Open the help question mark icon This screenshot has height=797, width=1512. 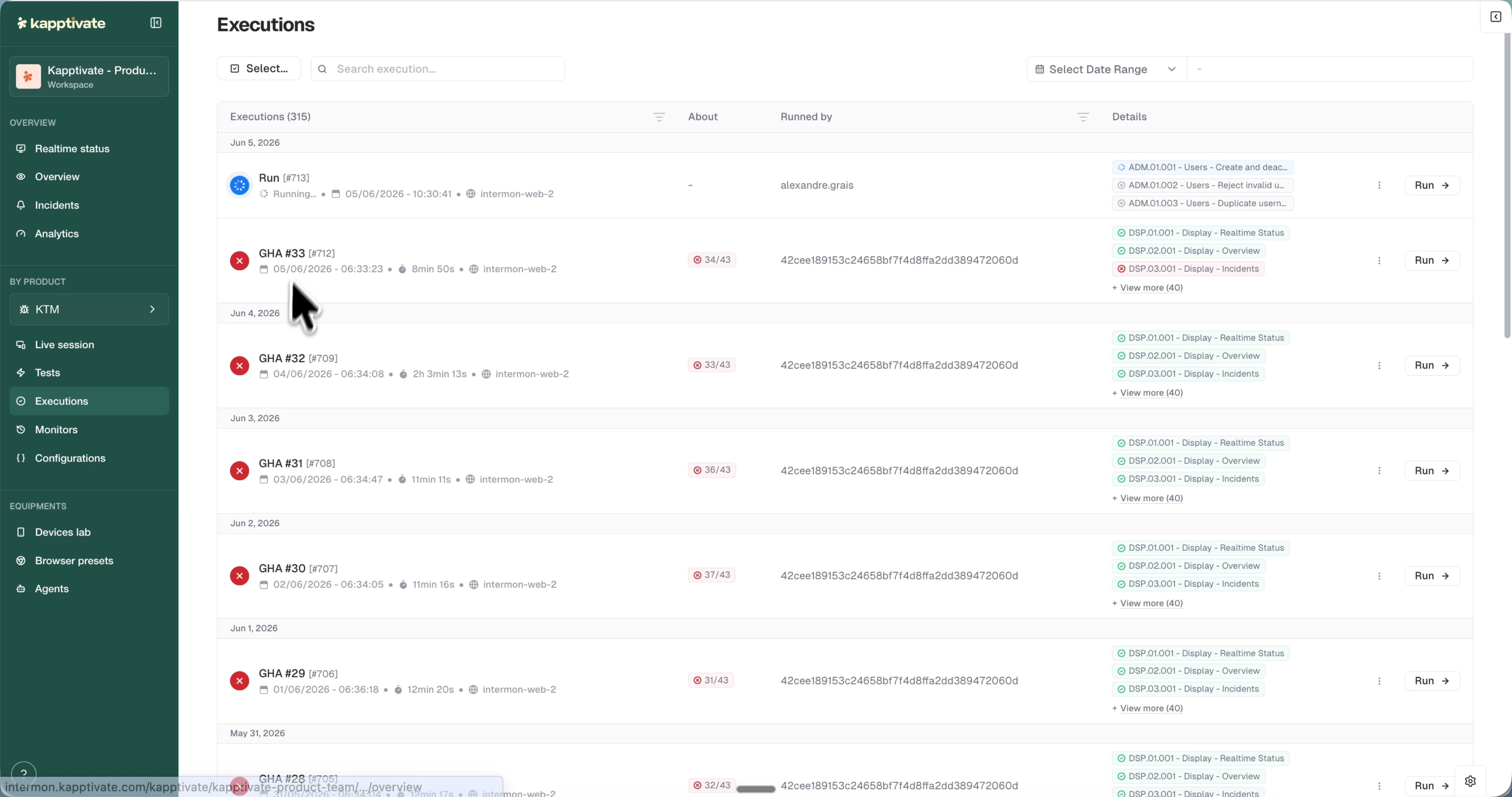pos(24,773)
